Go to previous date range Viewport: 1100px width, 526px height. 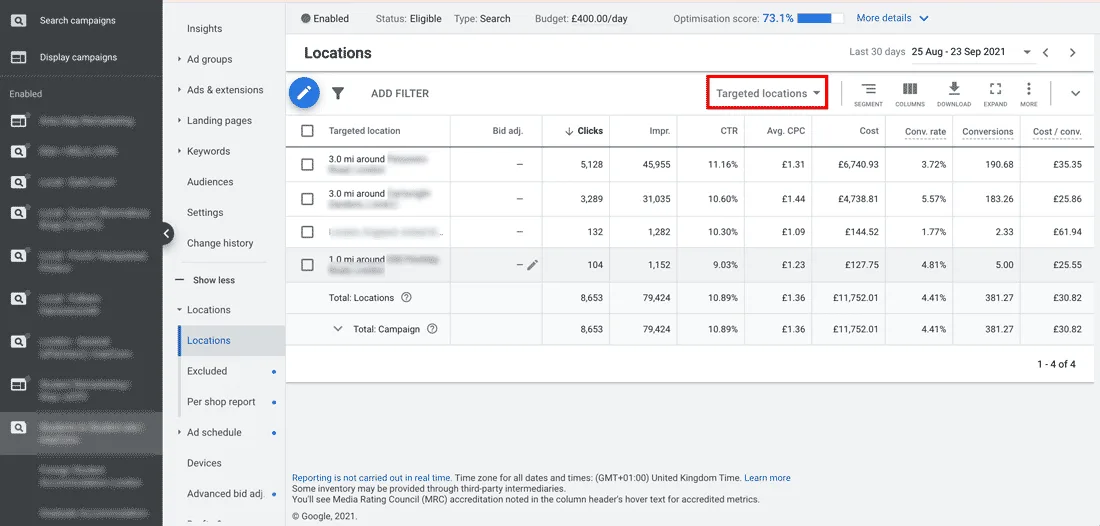click(x=1046, y=53)
